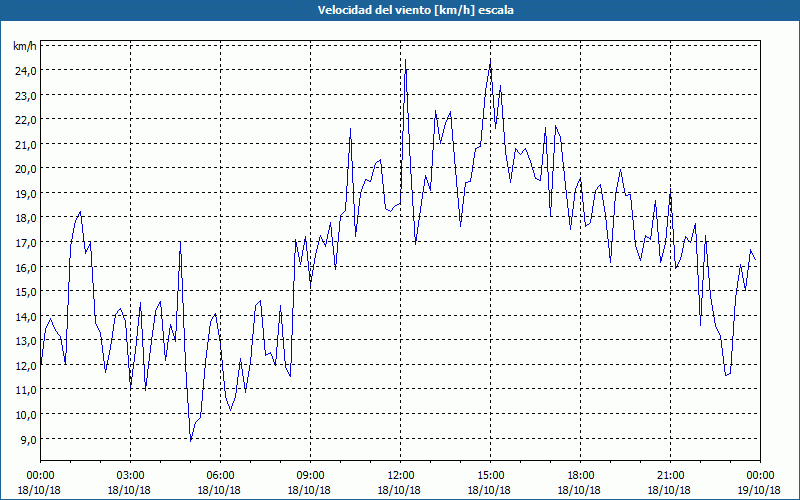Select the '16,0' y-axis value
This screenshot has width=800, height=500.
point(26,267)
